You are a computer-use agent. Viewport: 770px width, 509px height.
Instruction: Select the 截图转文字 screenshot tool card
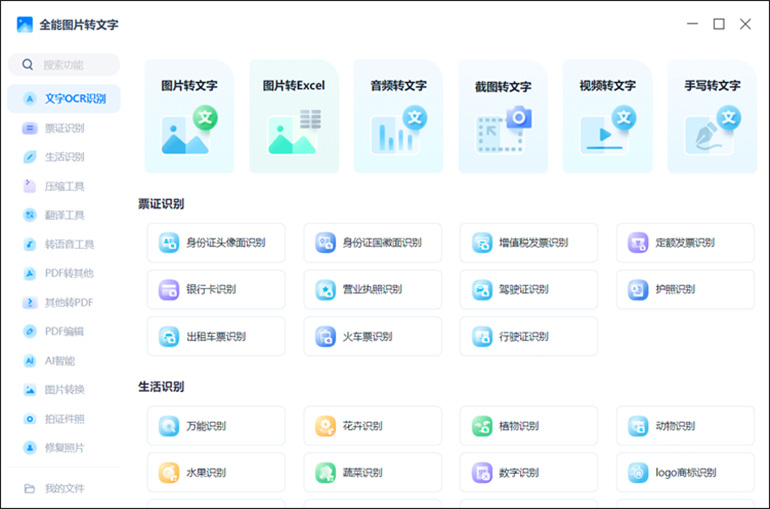click(502, 116)
